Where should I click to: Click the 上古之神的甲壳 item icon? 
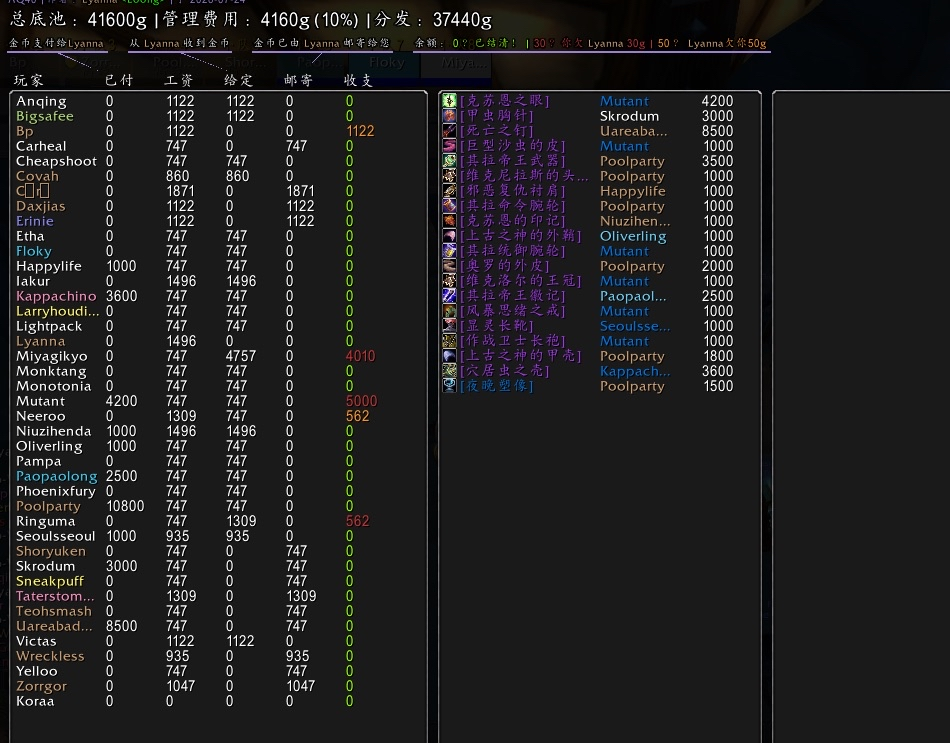449,356
